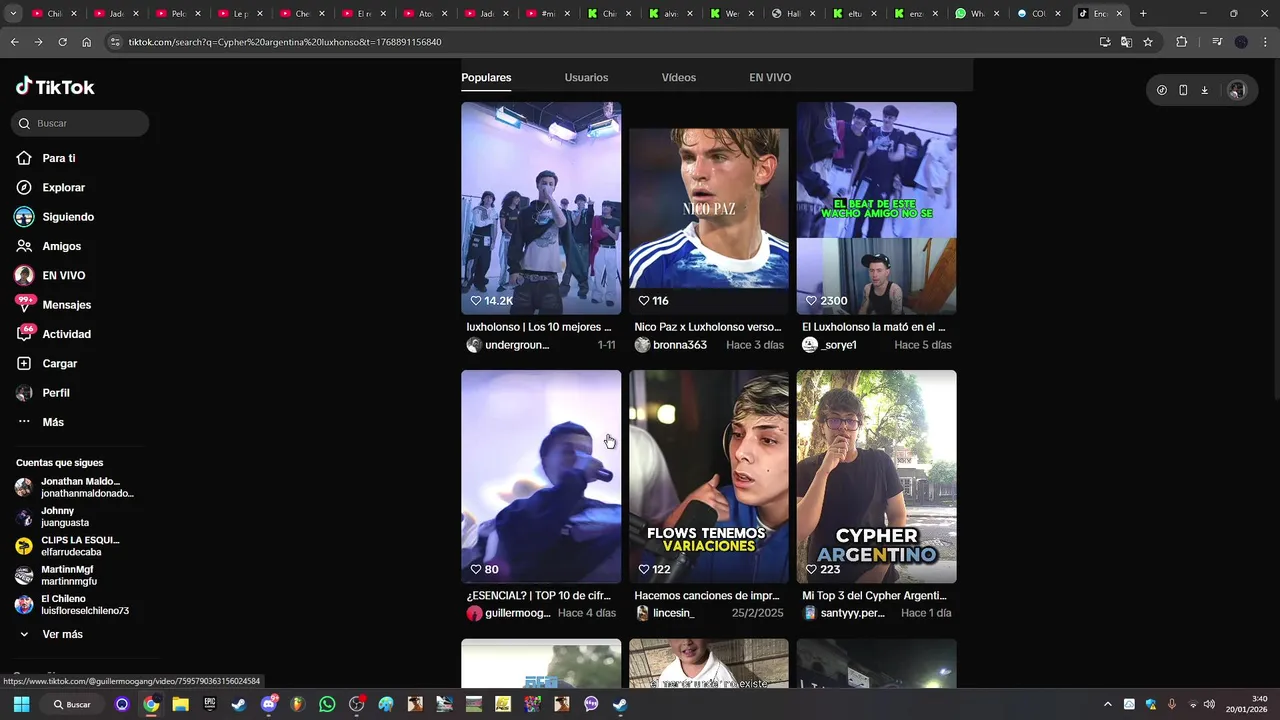Click the download desktop app icon
The height and width of the screenshot is (720, 1280).
1204,90
